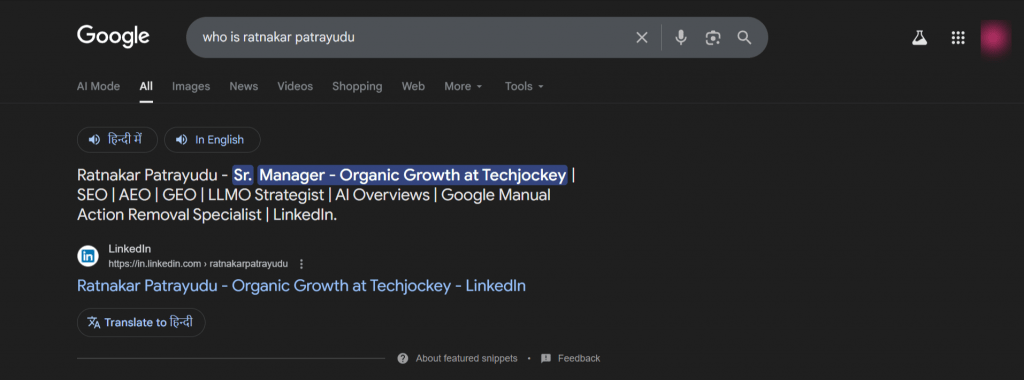Switch to Images tab
This screenshot has width=1024, height=380.
tap(191, 86)
